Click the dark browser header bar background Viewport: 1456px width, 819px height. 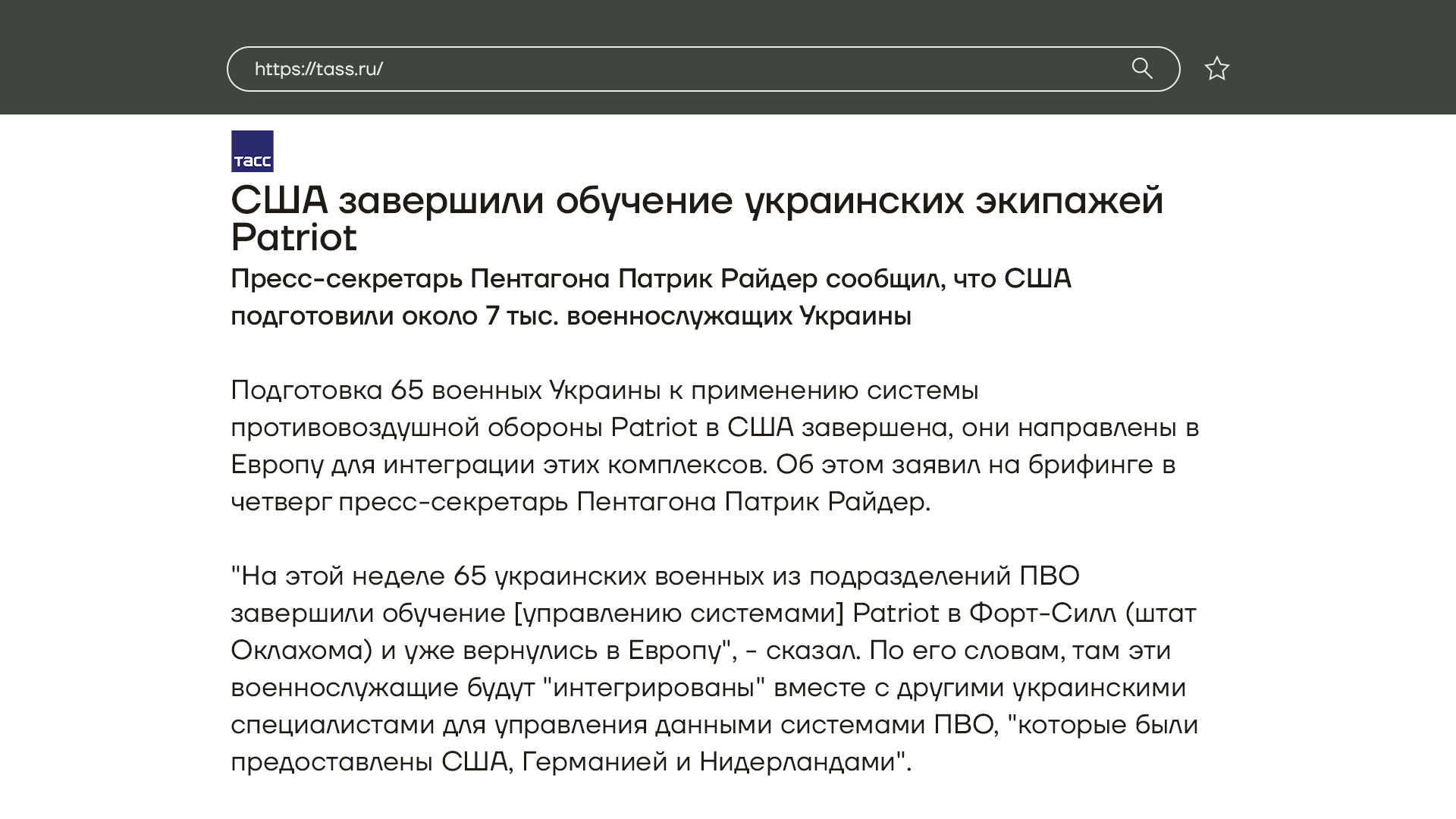[114, 57]
